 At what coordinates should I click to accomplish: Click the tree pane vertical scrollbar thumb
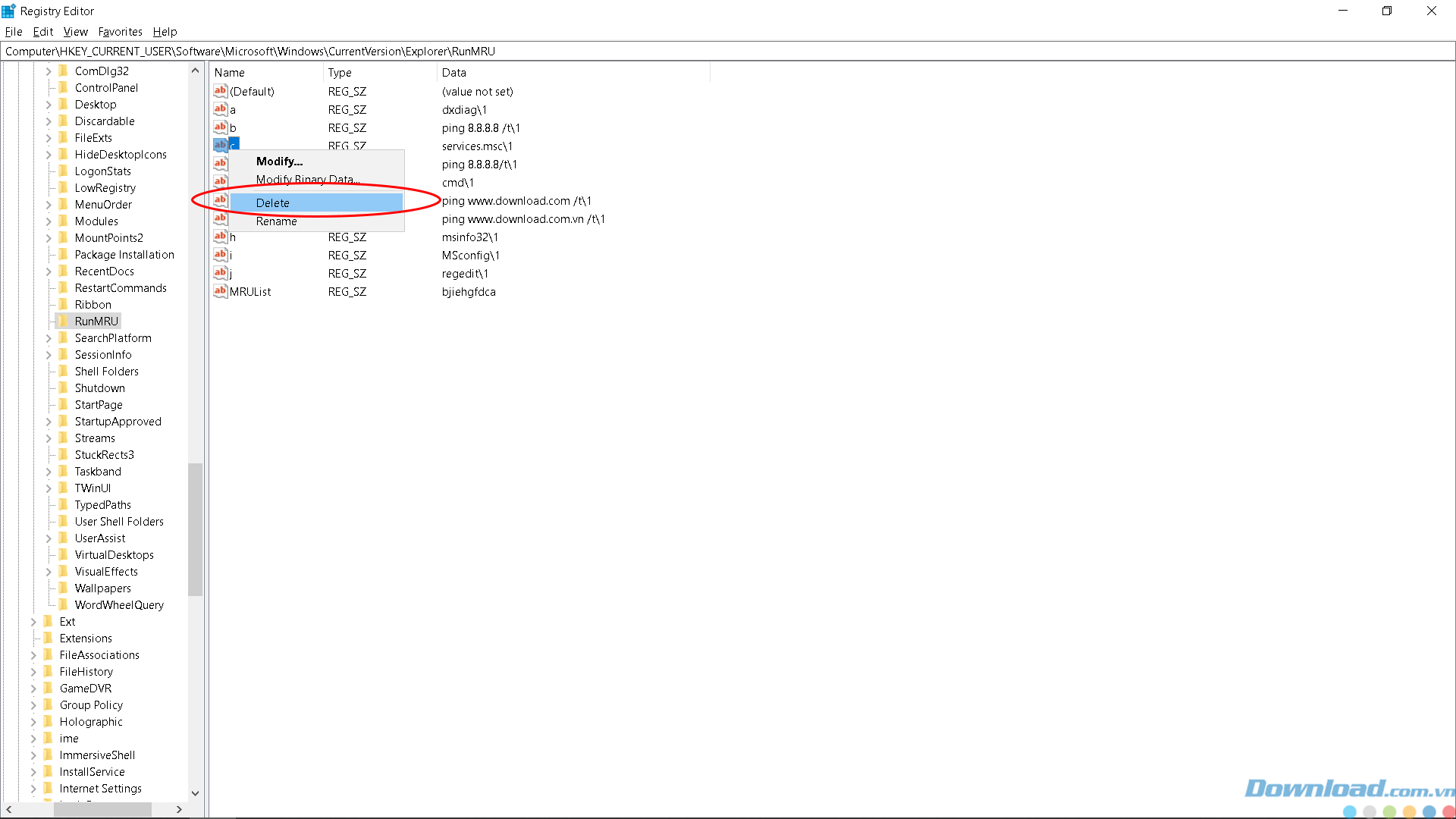(x=196, y=529)
